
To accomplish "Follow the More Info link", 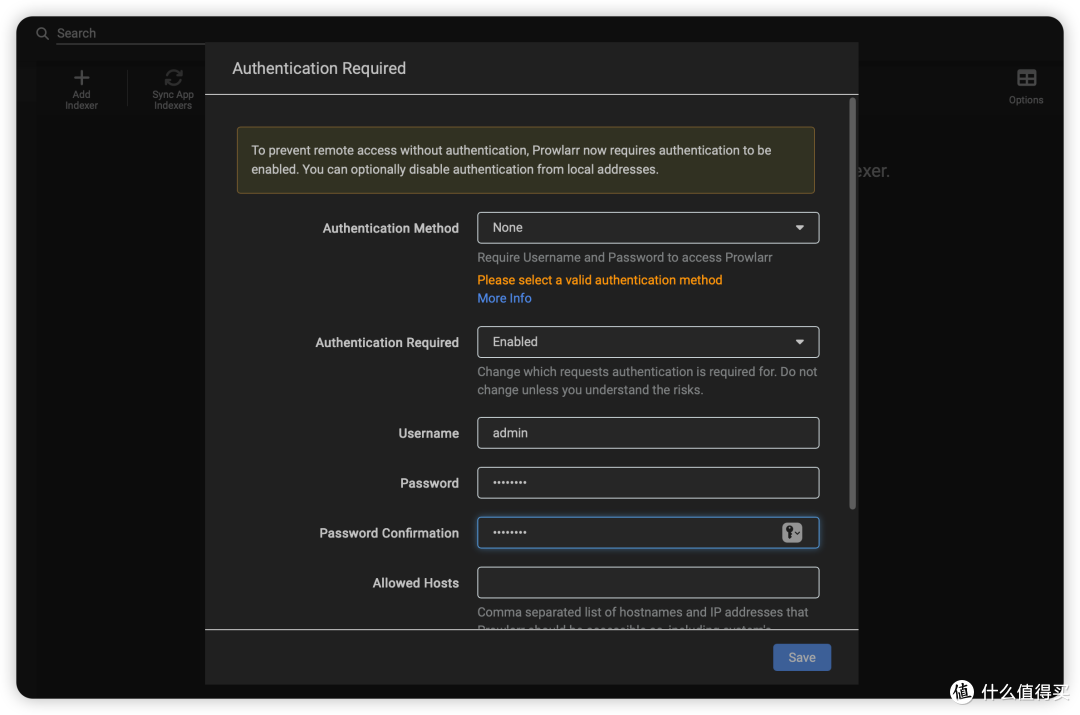I will [x=504, y=298].
